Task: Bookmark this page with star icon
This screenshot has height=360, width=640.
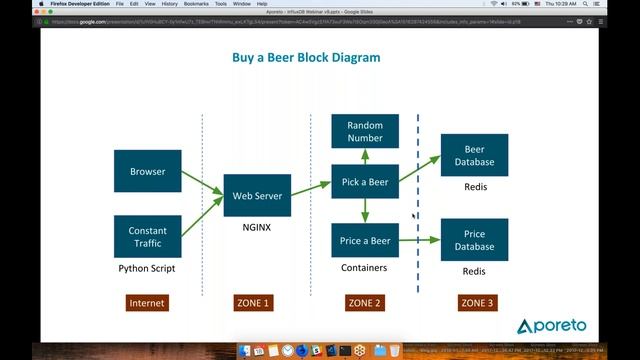Action: point(589,22)
